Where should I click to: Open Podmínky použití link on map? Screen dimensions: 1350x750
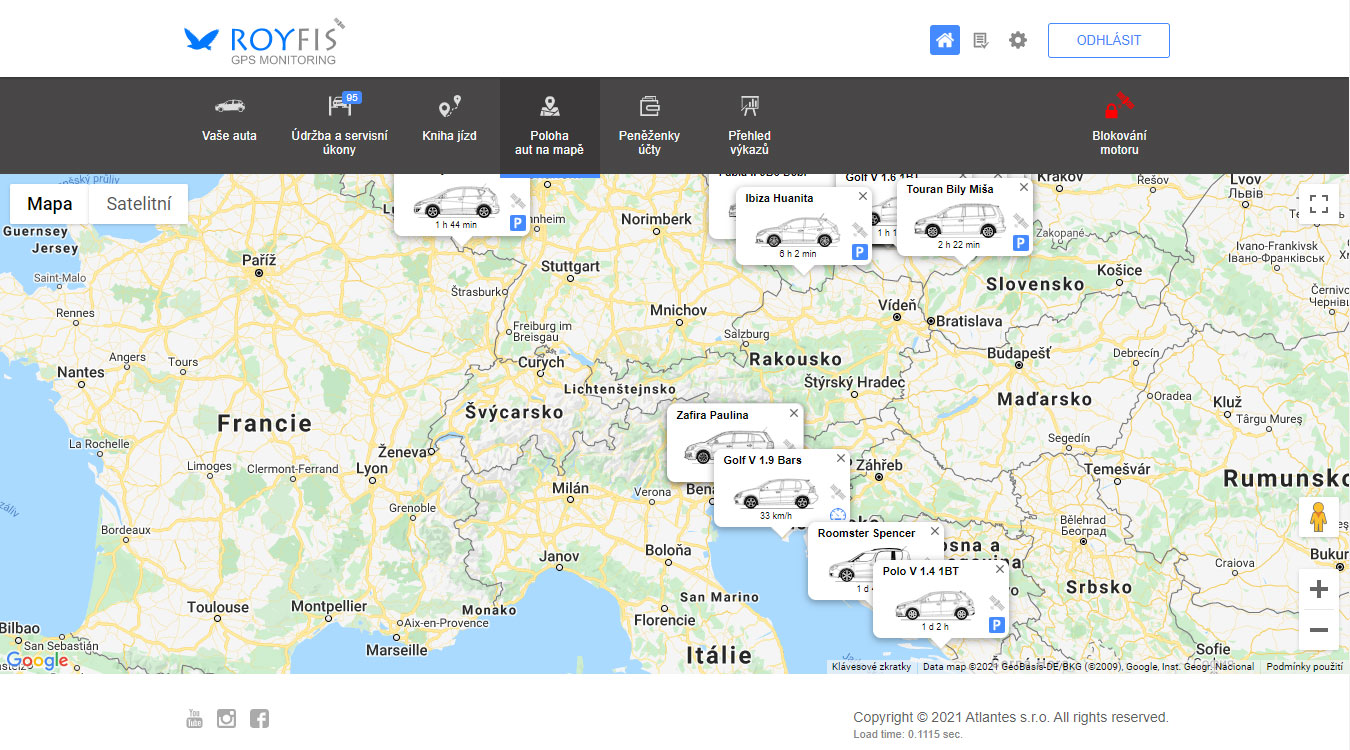pos(1304,667)
